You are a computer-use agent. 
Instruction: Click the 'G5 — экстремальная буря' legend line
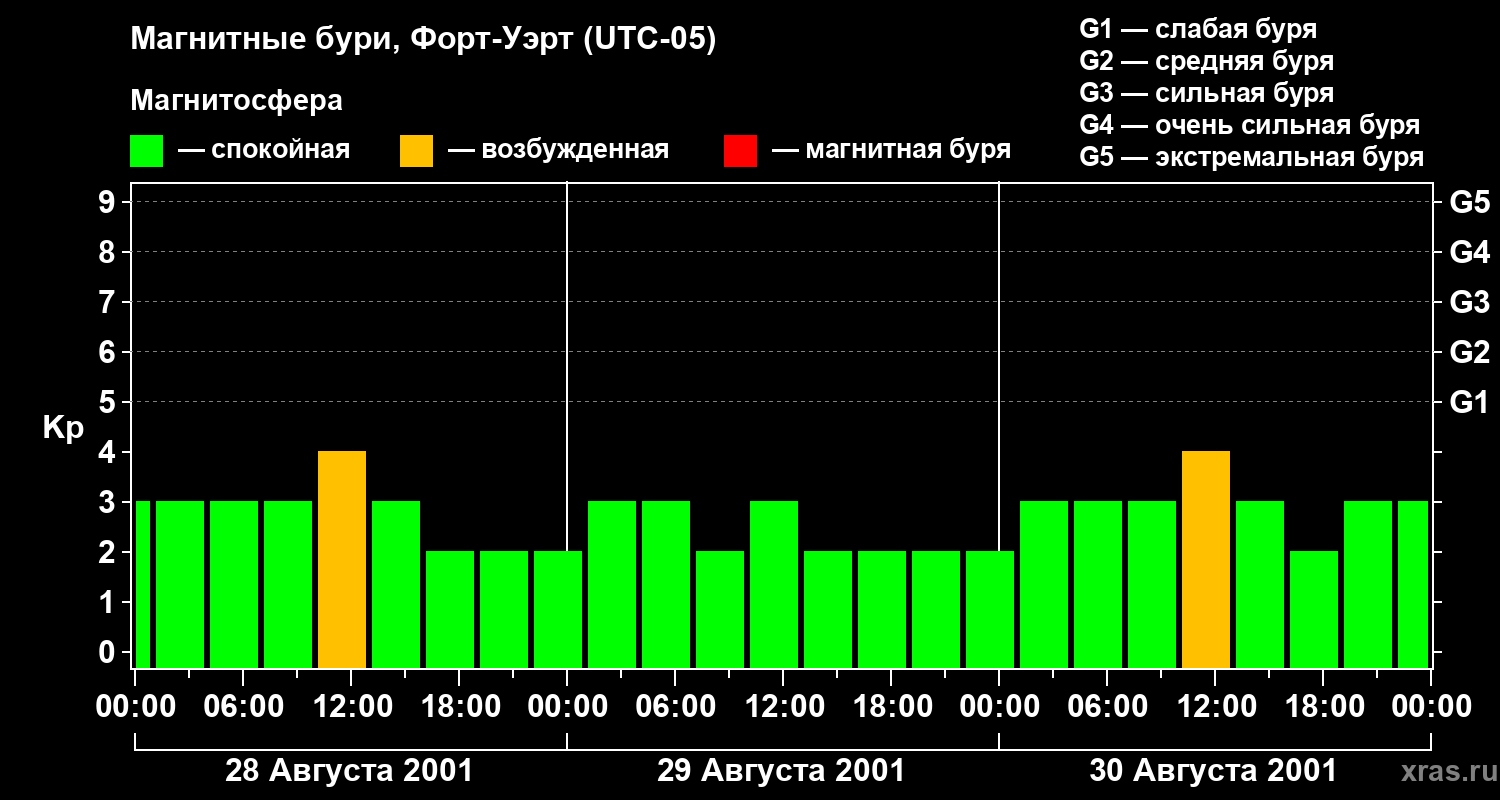[1252, 158]
